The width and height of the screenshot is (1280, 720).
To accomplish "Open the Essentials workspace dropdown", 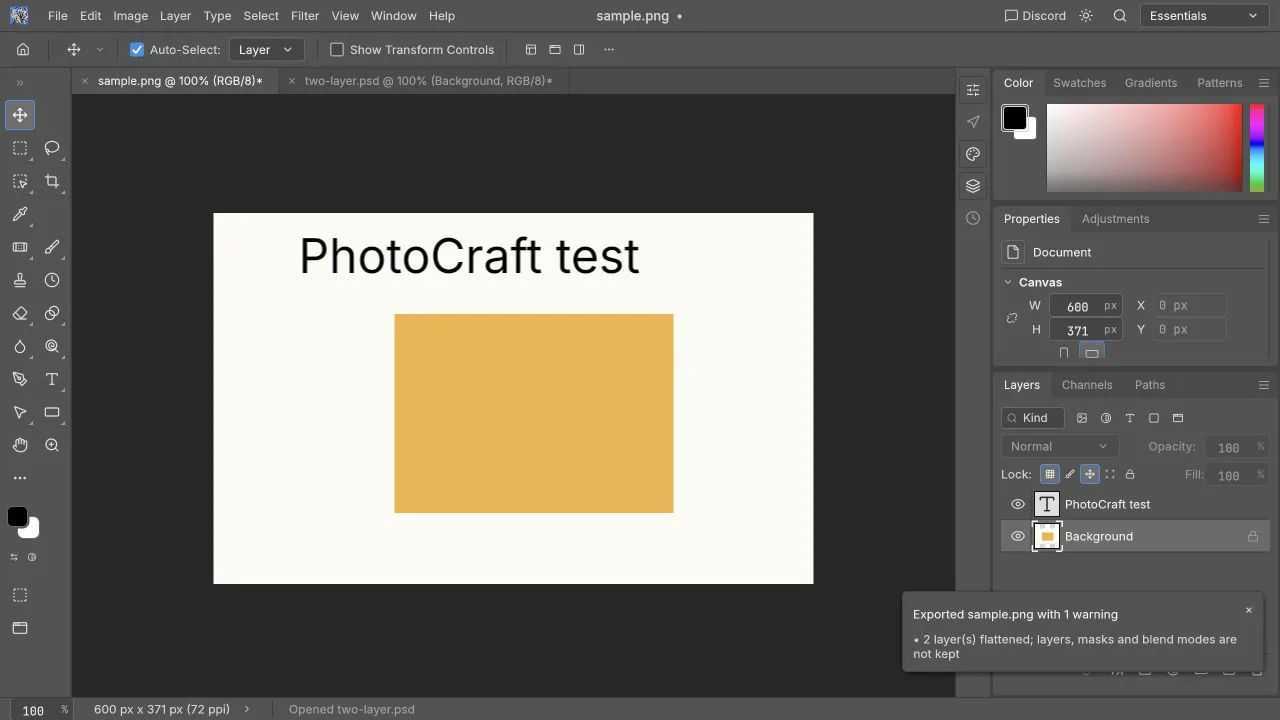I will point(1204,16).
